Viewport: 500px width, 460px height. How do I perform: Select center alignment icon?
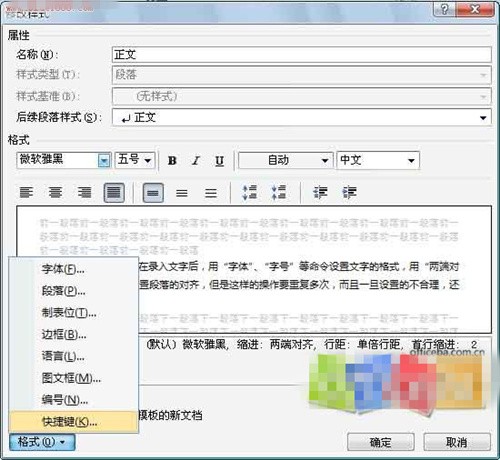tap(55, 193)
